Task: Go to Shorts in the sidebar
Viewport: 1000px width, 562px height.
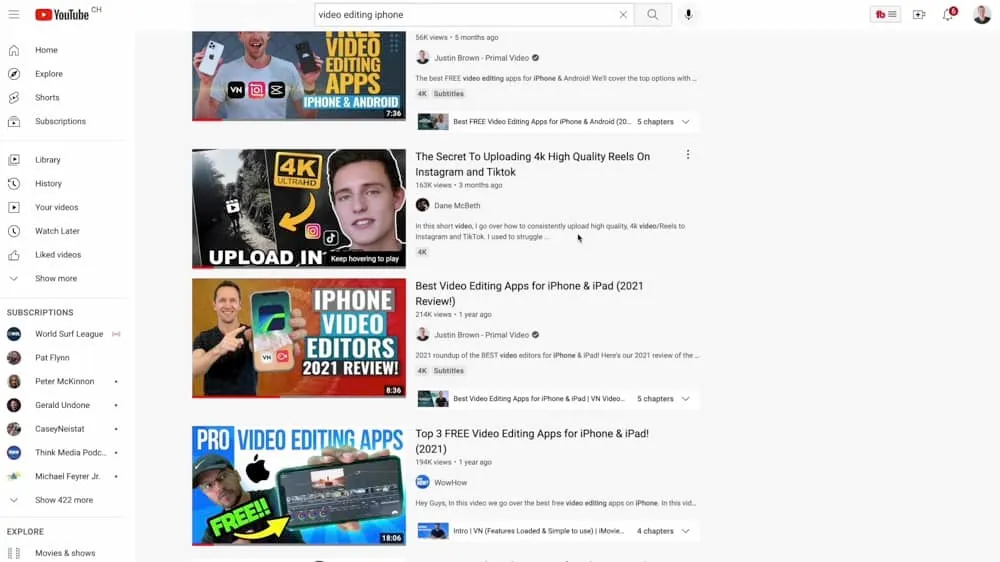Action: pyautogui.click(x=47, y=98)
